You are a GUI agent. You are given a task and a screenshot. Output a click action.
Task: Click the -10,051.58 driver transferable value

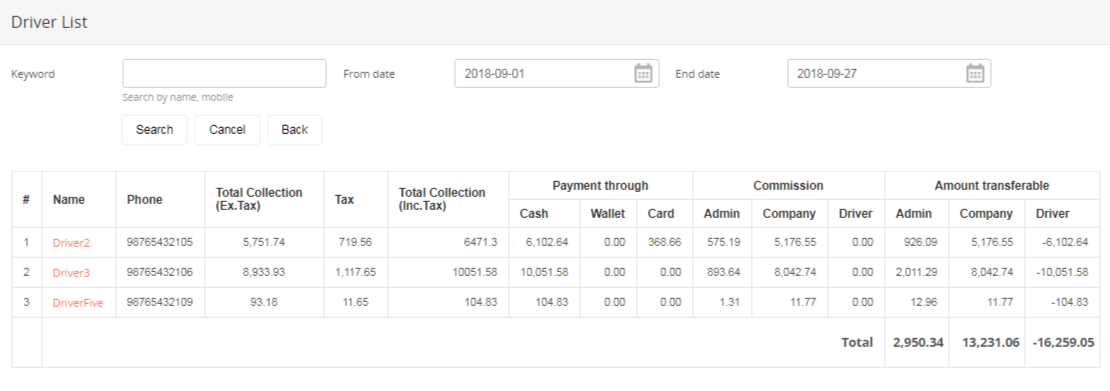coord(1063,273)
